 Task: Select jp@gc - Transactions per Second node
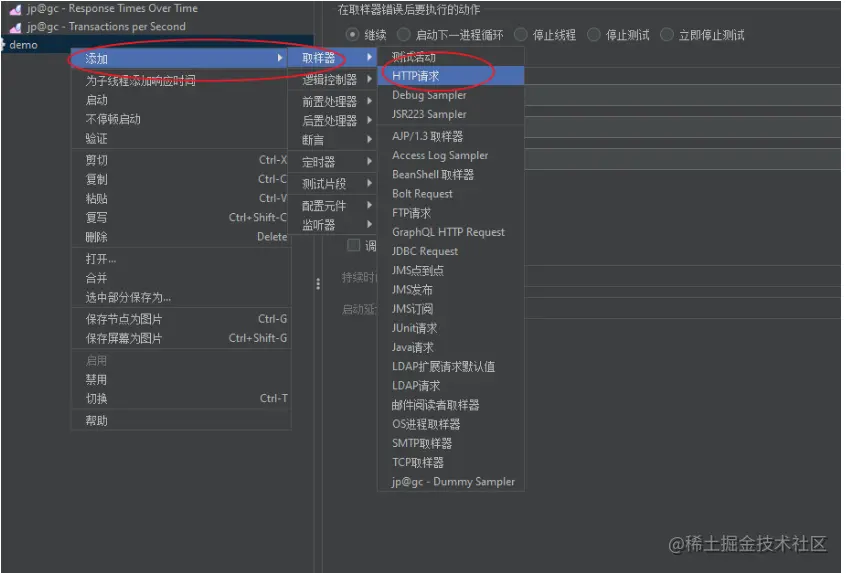pos(106,26)
